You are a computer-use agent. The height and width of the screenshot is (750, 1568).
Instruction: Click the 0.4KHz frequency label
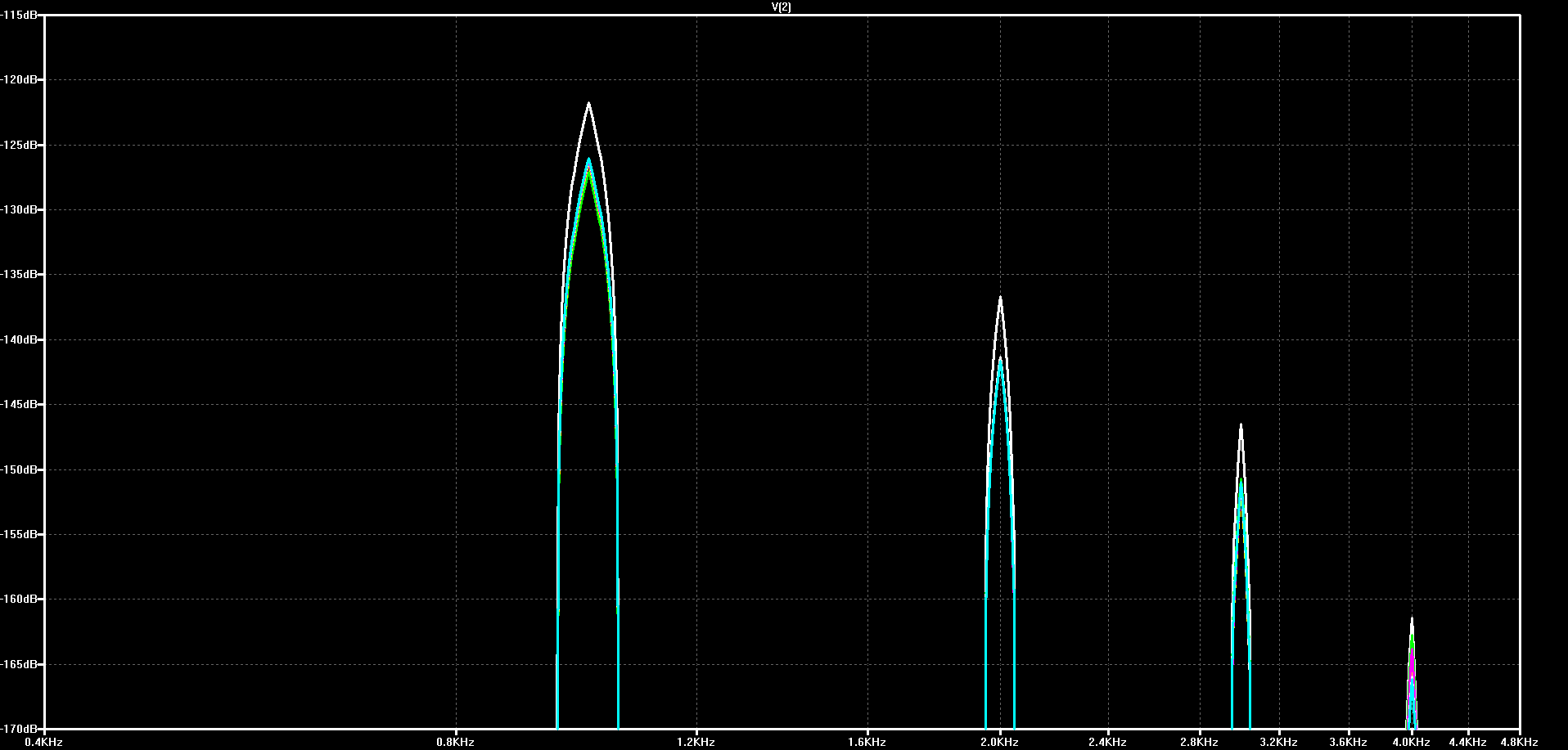pyautogui.click(x=44, y=743)
